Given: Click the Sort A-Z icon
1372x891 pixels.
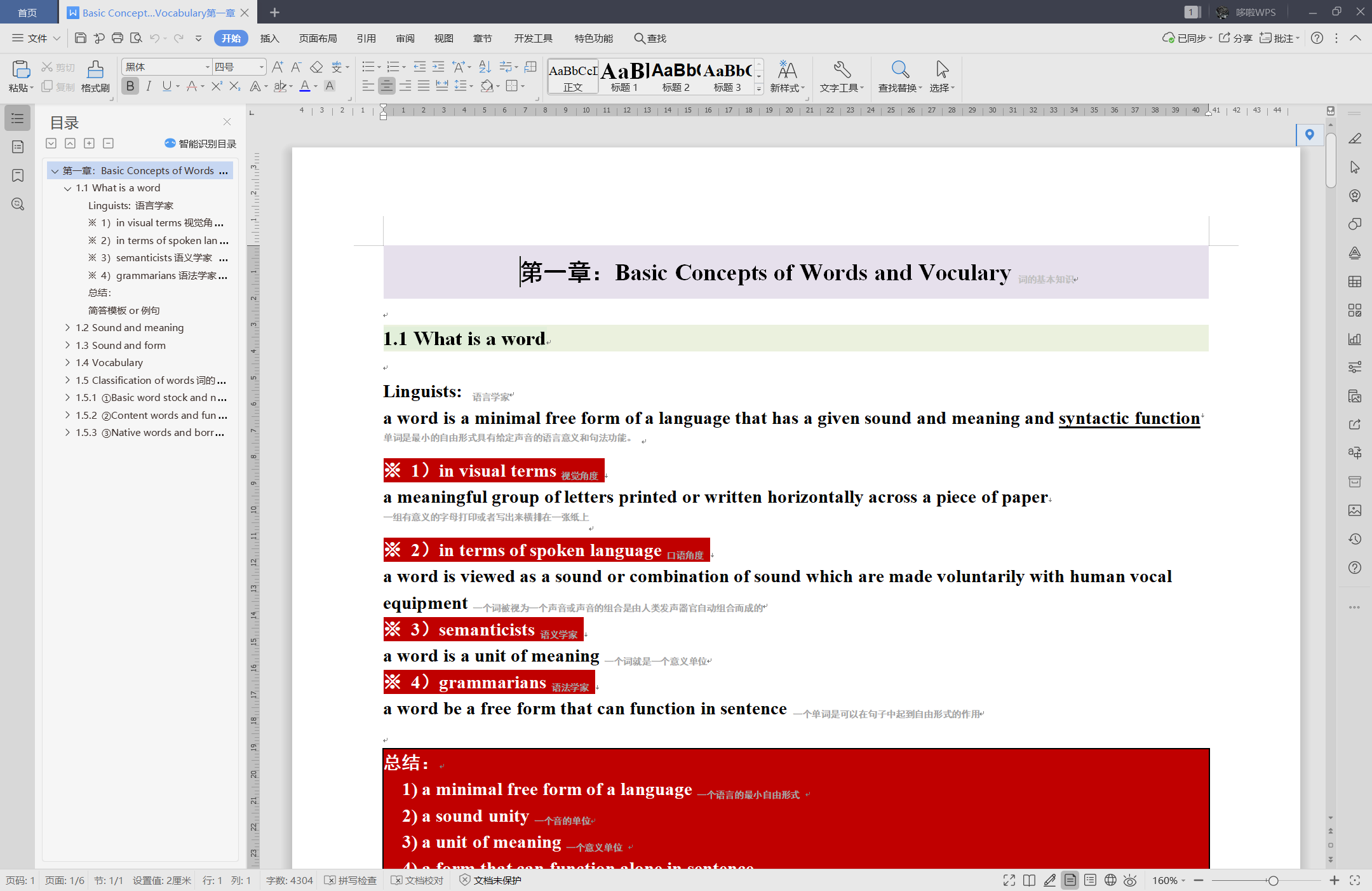Looking at the screenshot, I should coord(485,67).
